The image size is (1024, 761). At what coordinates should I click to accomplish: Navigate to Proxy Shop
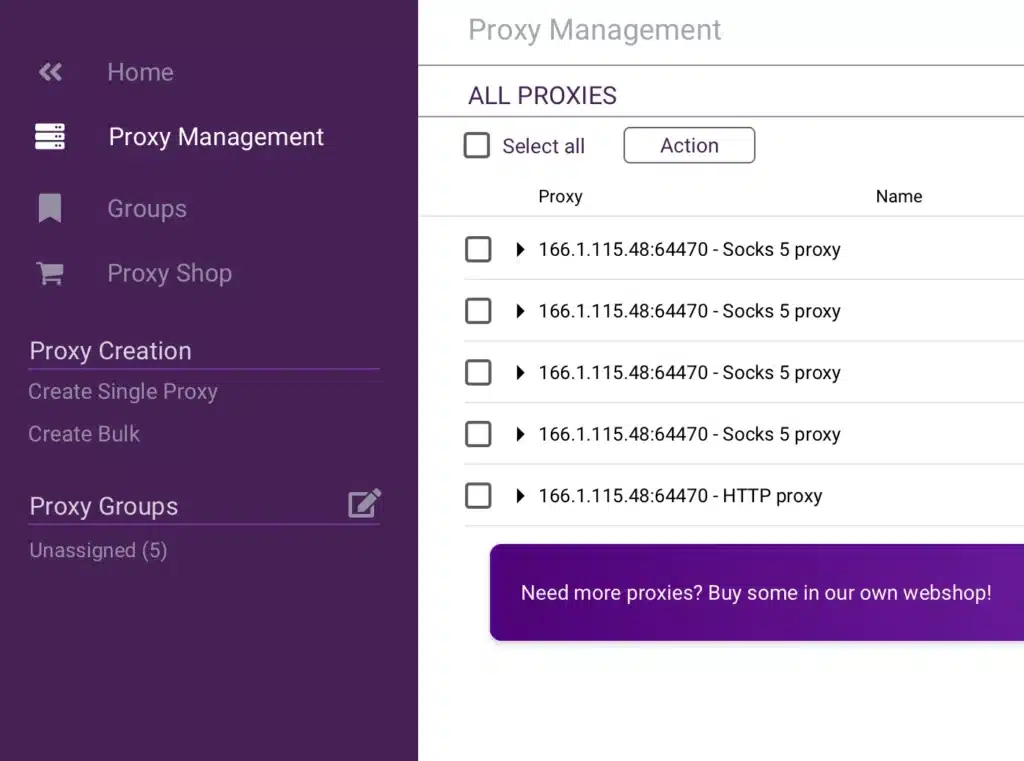pyautogui.click(x=169, y=273)
